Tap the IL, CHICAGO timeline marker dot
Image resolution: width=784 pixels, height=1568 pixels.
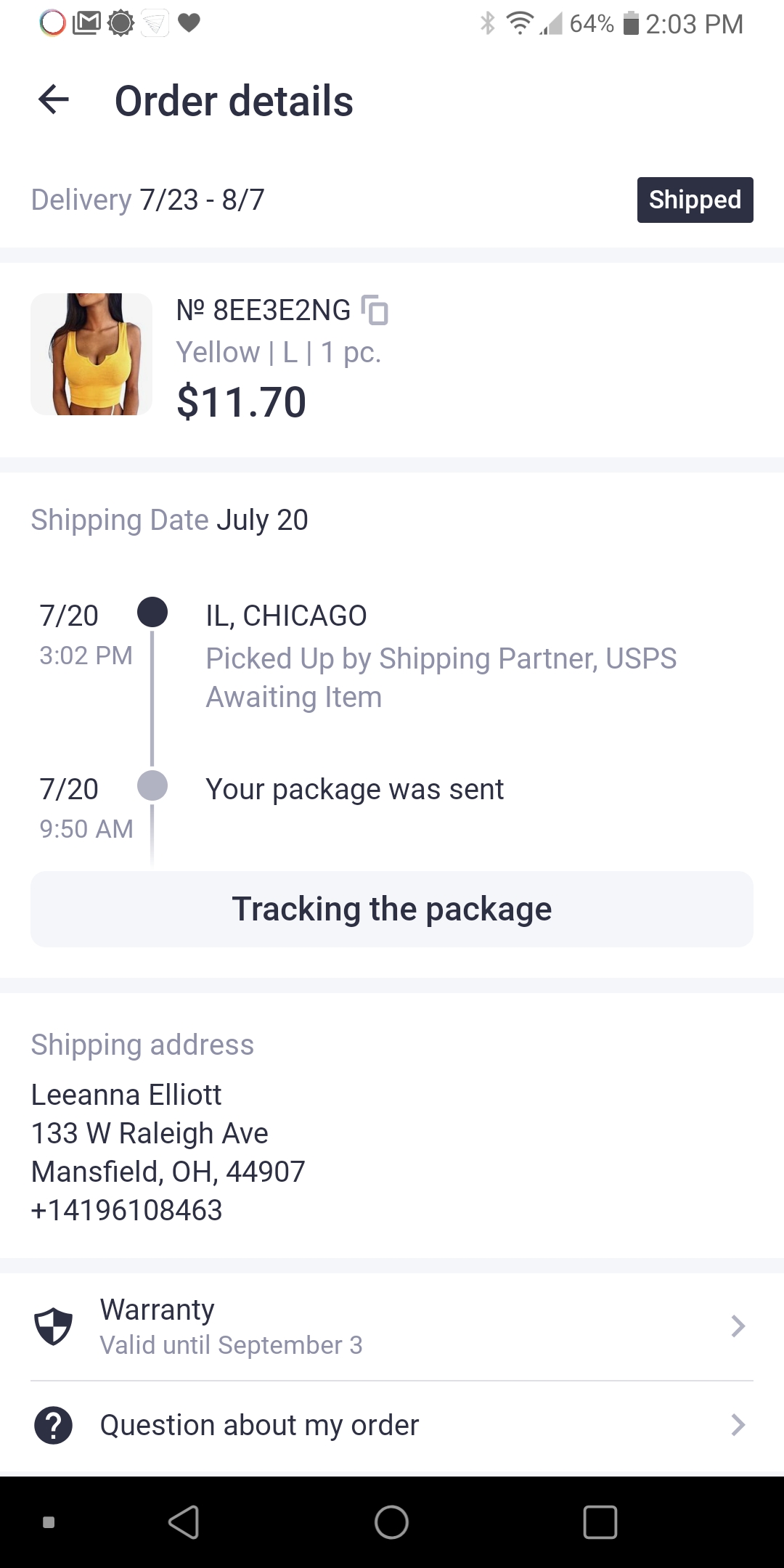152,612
